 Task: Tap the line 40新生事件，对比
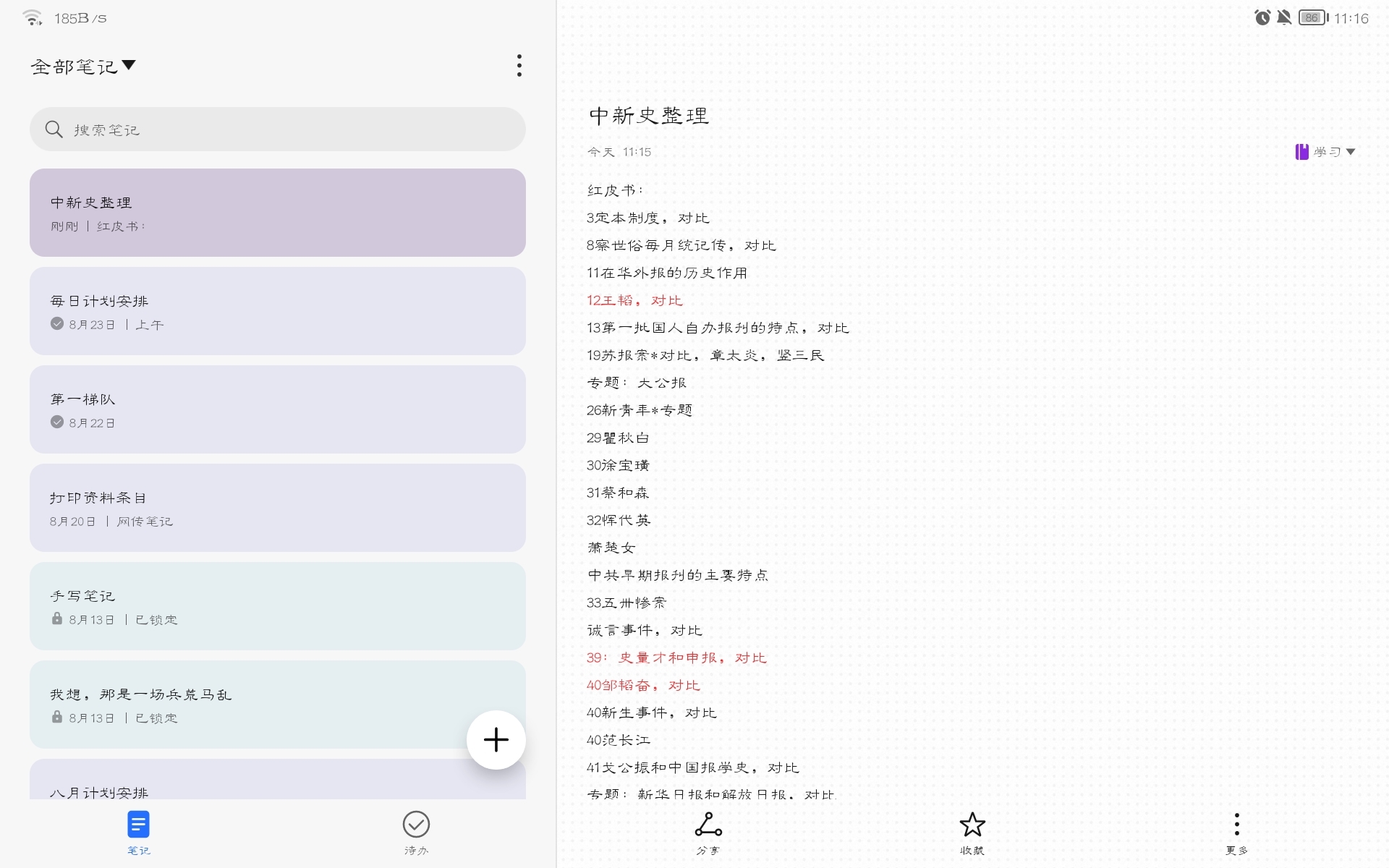point(652,712)
